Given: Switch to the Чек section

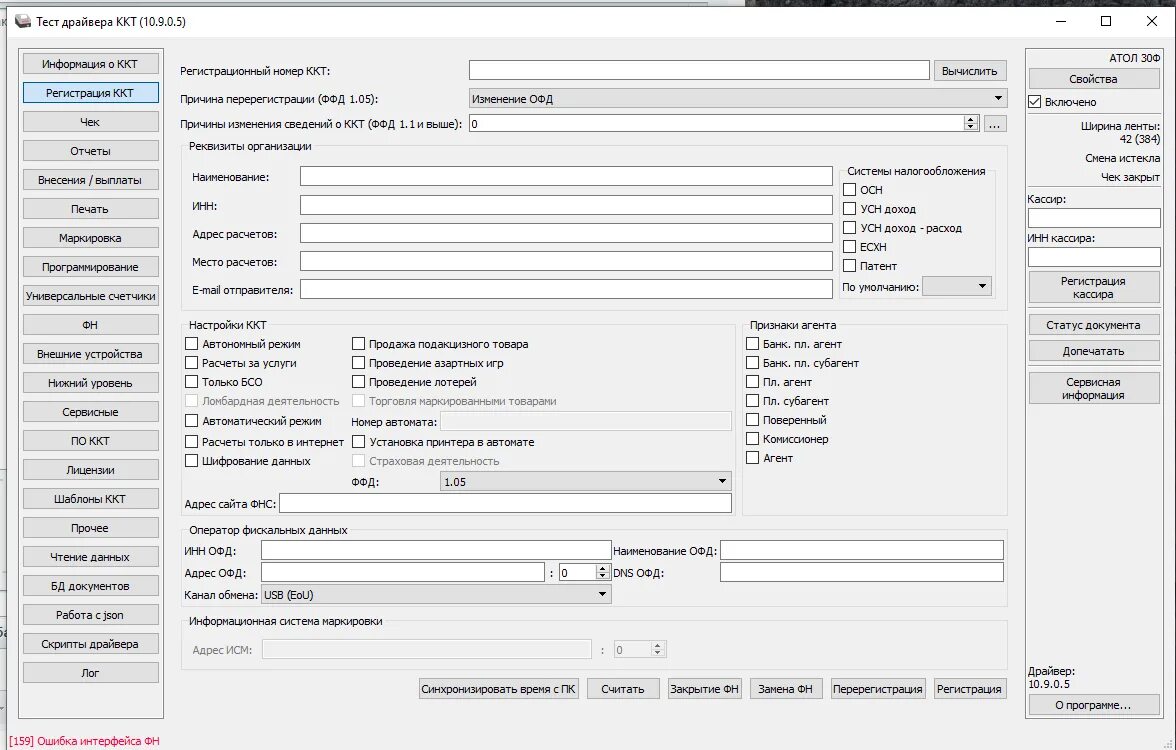Looking at the screenshot, I should pyautogui.click(x=90, y=122).
